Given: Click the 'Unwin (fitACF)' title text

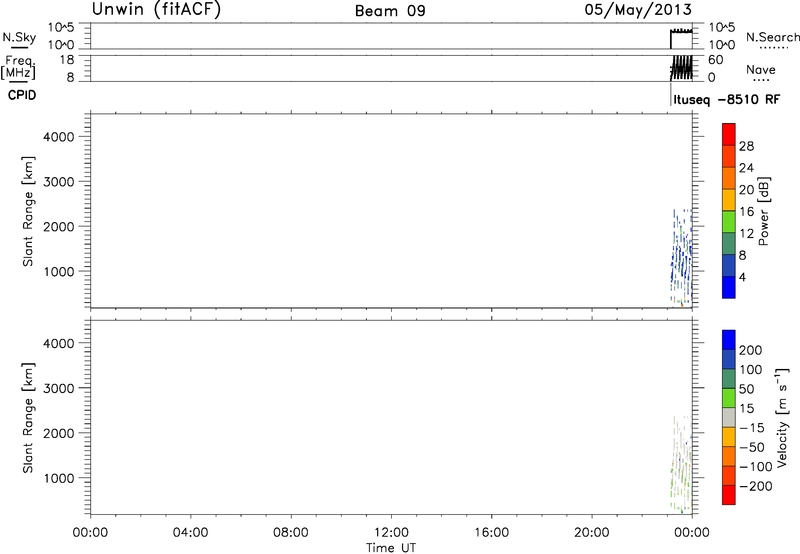Looking at the screenshot, I should [x=156, y=10].
